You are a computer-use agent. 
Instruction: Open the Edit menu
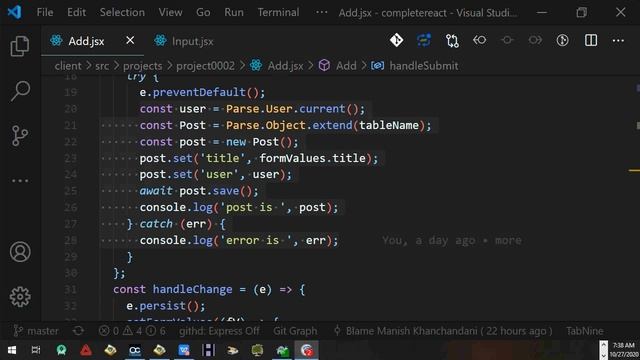tap(76, 12)
